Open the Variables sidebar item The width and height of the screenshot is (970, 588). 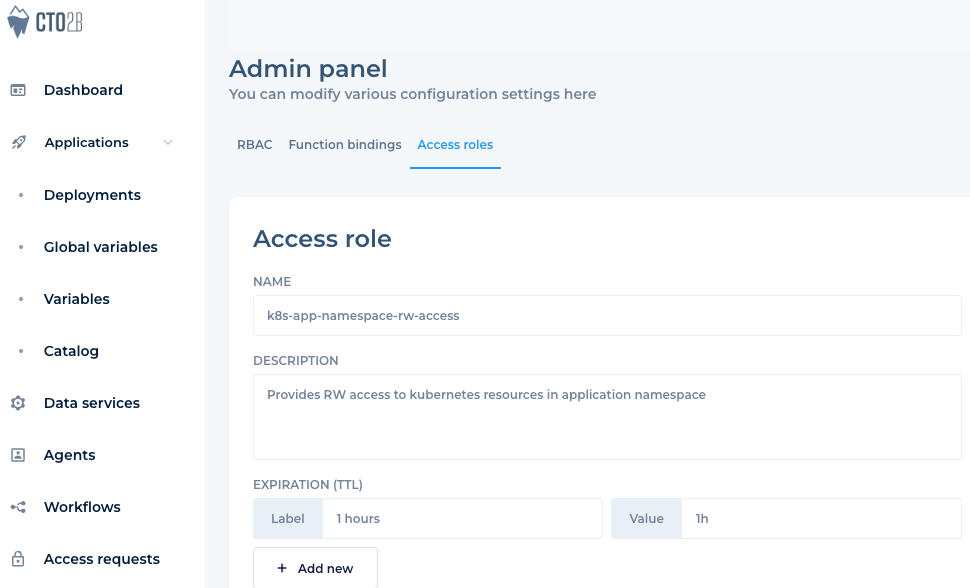[77, 299]
